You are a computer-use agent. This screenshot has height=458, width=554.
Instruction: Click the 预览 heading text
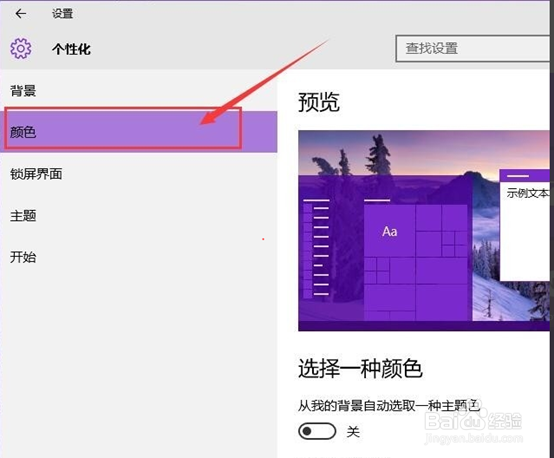319,102
